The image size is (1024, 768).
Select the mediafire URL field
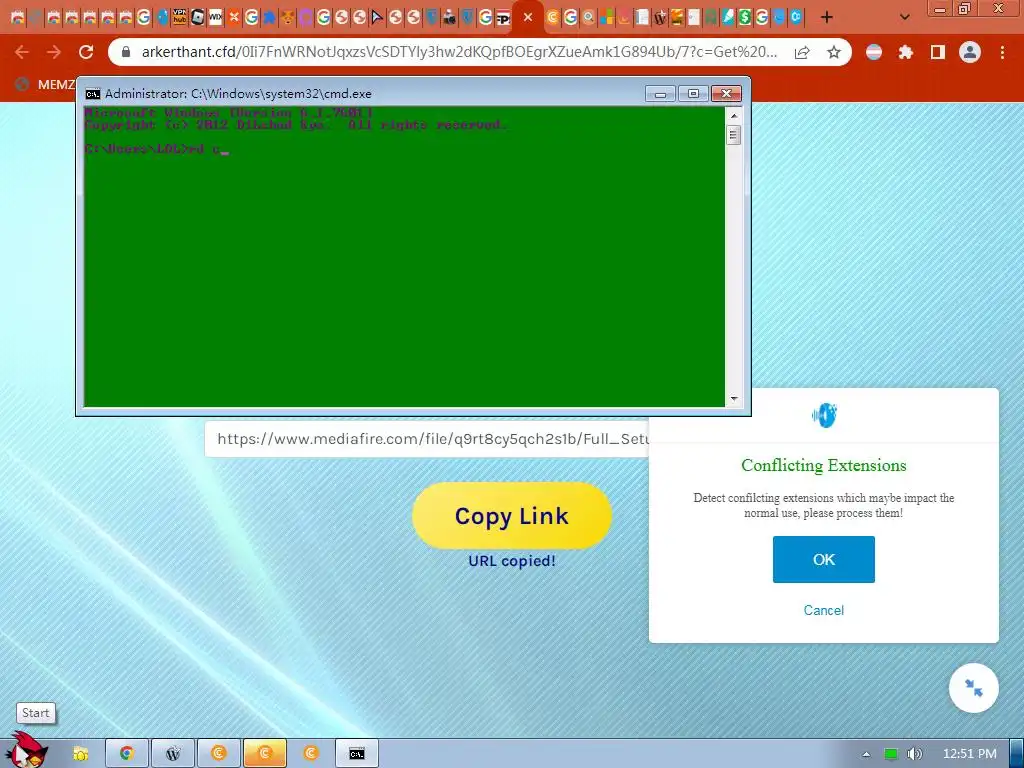pos(426,439)
